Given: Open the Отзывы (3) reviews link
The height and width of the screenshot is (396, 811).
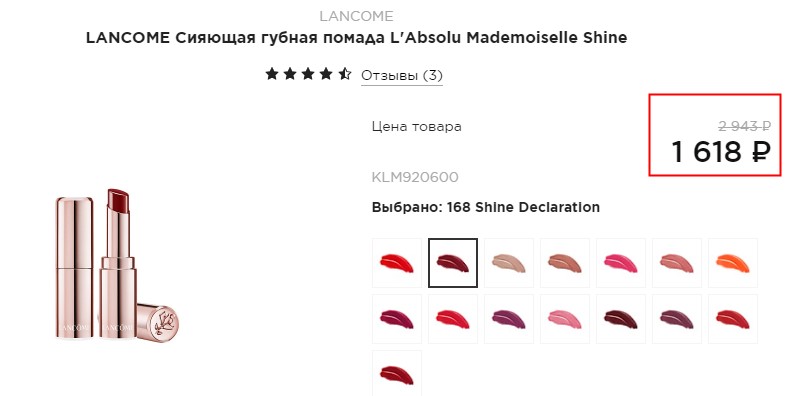Looking at the screenshot, I should (402, 75).
